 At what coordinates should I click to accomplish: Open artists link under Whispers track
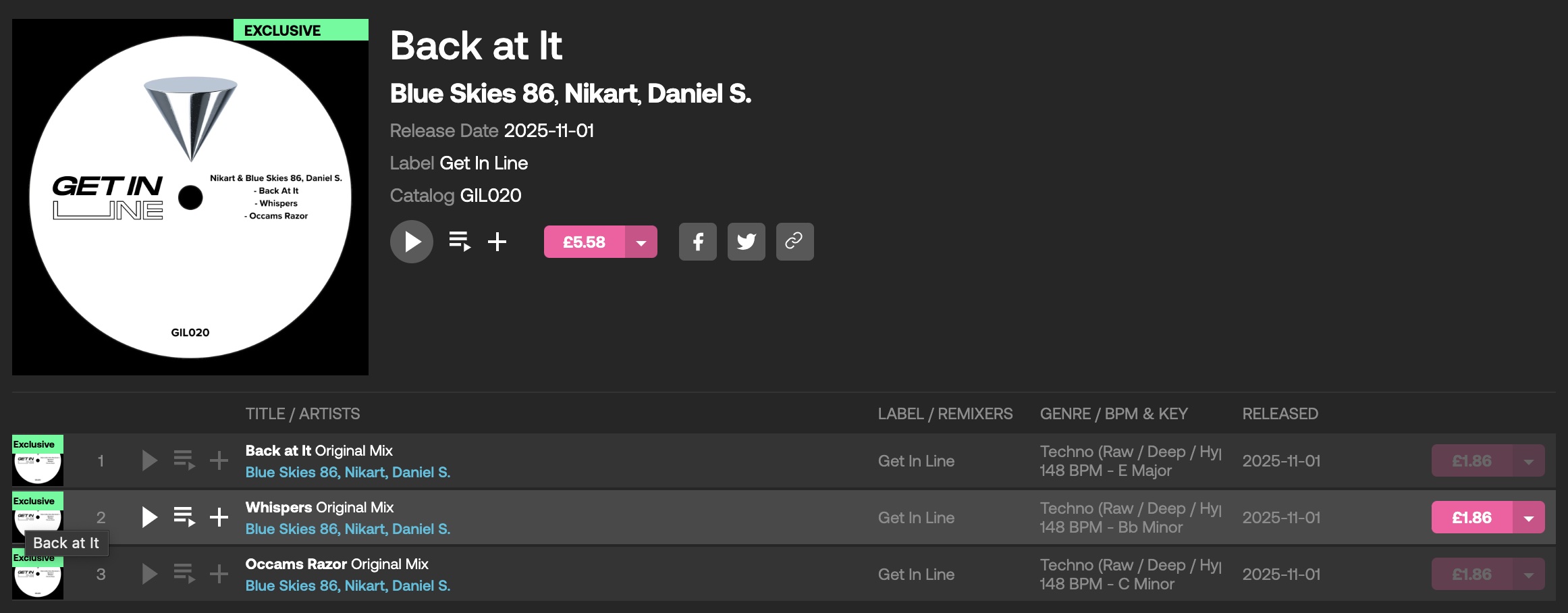coord(347,529)
